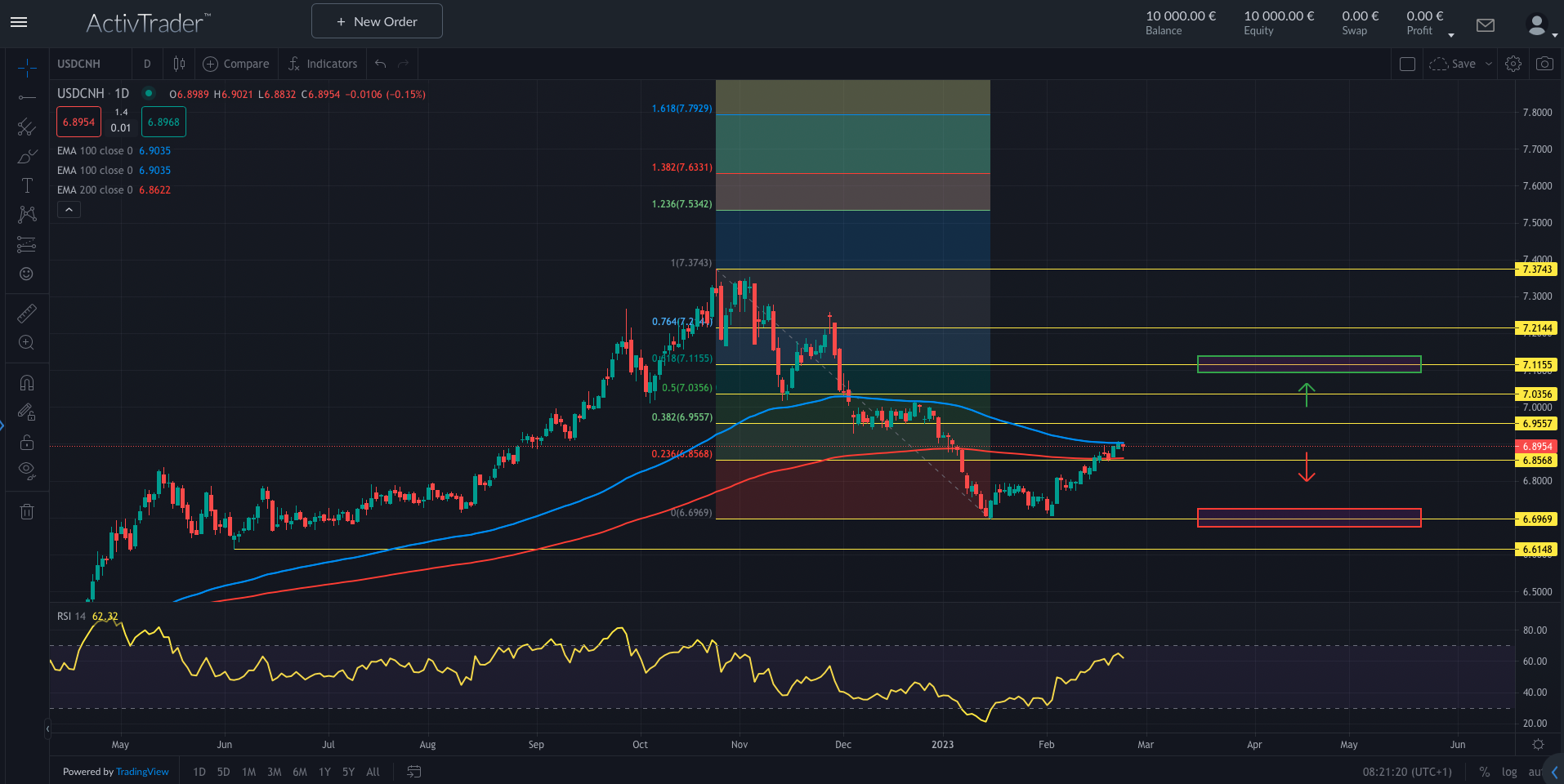Open the hamburger main menu
Viewport: 1564px width, 784px height.
(x=18, y=22)
